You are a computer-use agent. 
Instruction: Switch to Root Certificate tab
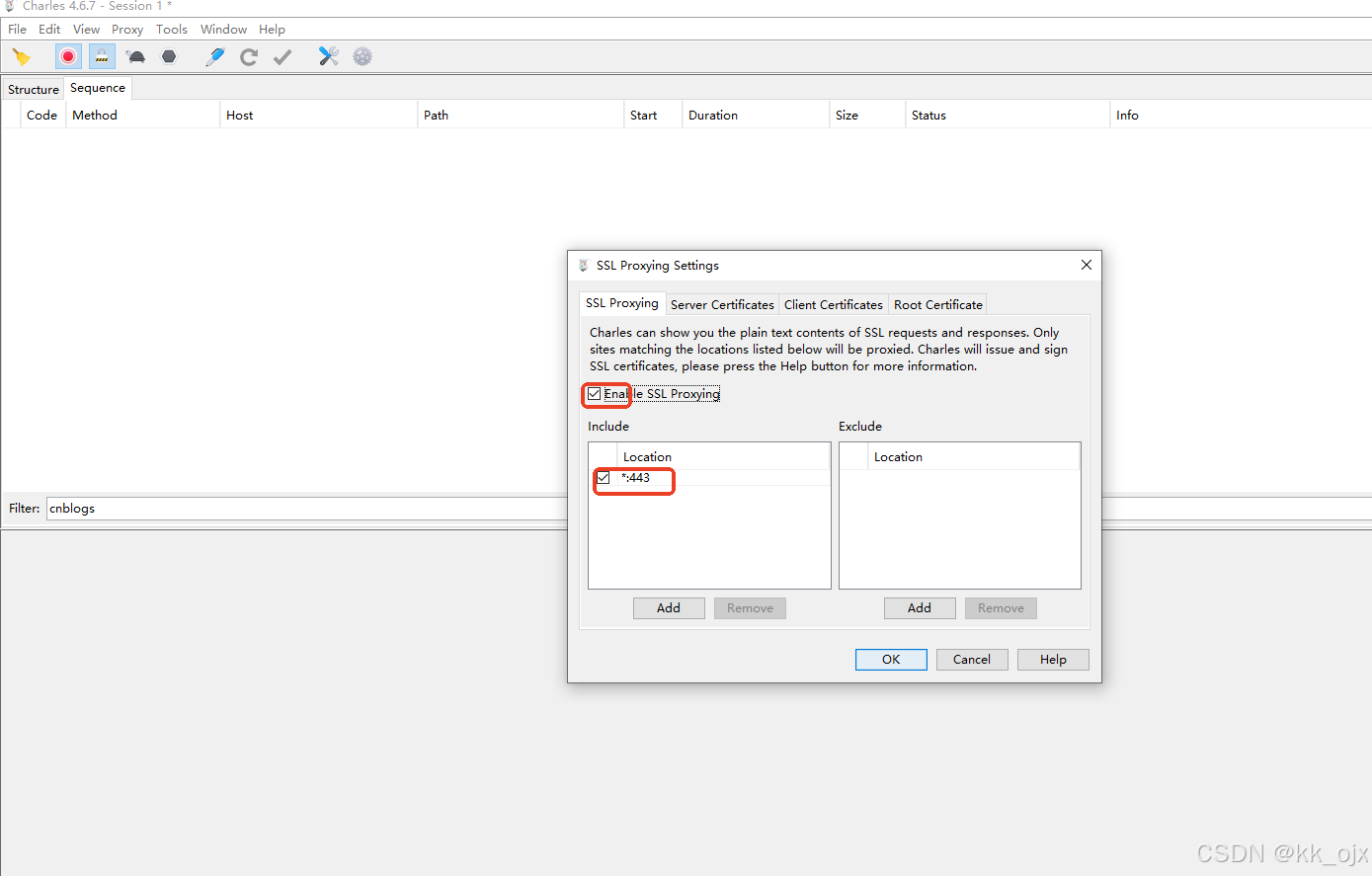[x=938, y=305]
